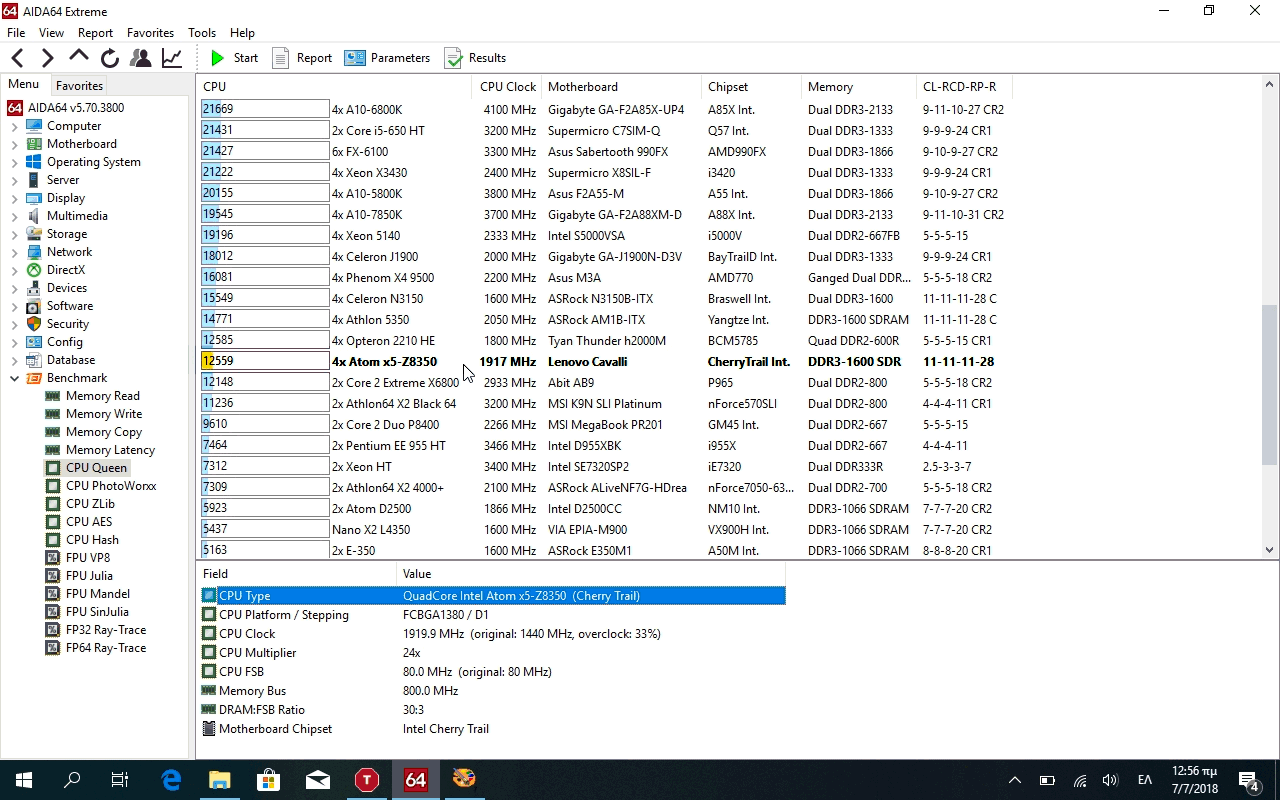Sort by the Chipset column header
The width and height of the screenshot is (1280, 800).
751,87
